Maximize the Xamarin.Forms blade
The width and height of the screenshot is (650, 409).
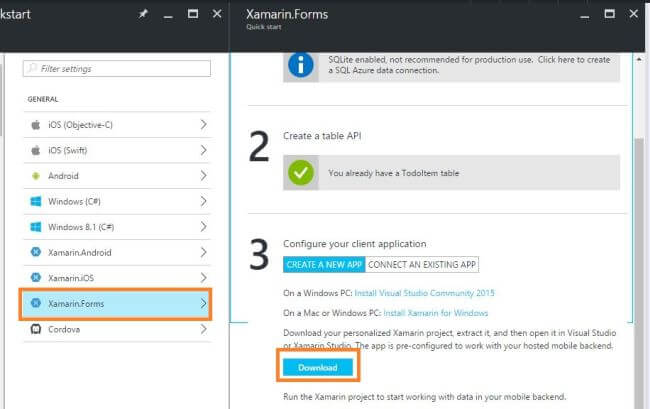609,14
